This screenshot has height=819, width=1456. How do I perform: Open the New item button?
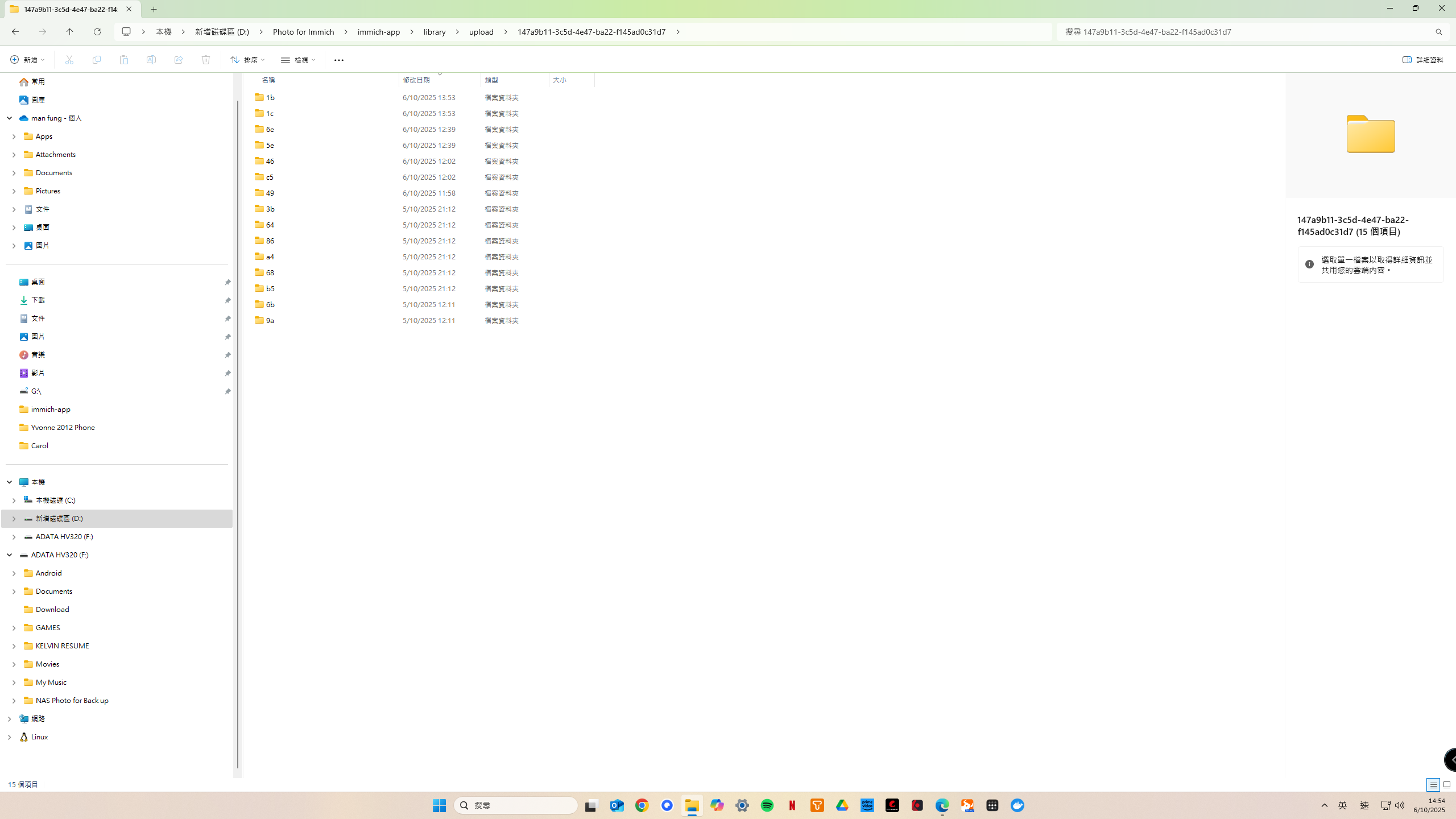tap(27, 60)
